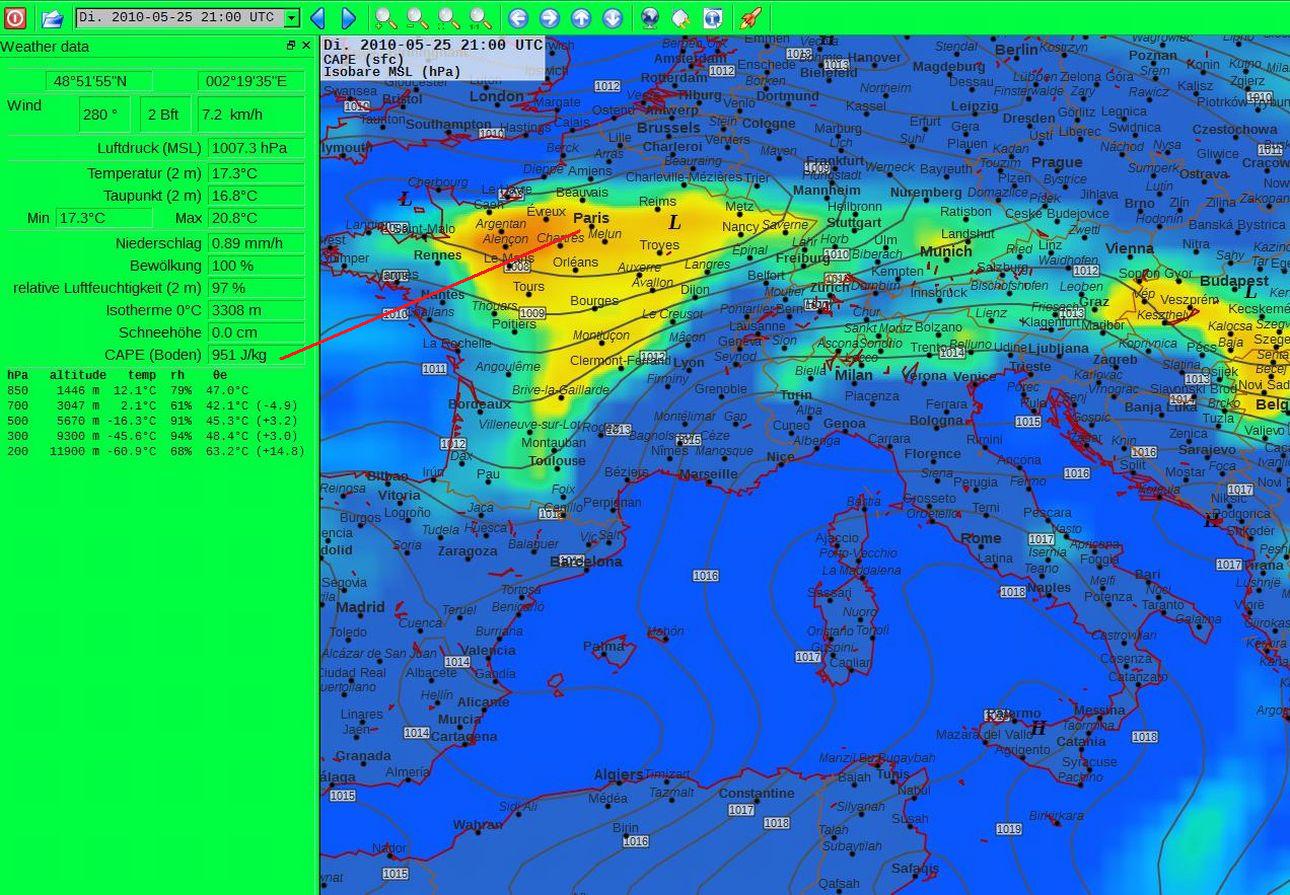
Task: Click the rocket icon in the toolbar
Action: click(750, 17)
